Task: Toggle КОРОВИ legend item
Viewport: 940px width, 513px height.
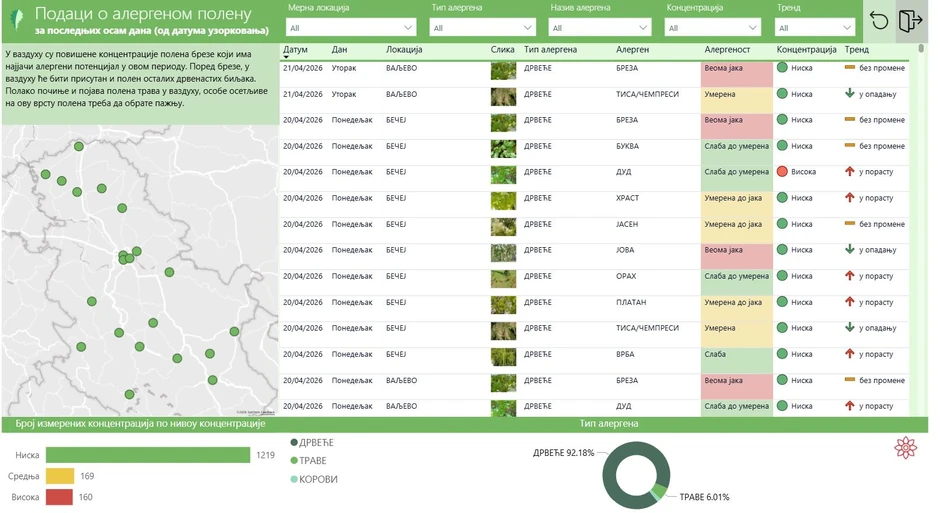Action: [x=312, y=479]
